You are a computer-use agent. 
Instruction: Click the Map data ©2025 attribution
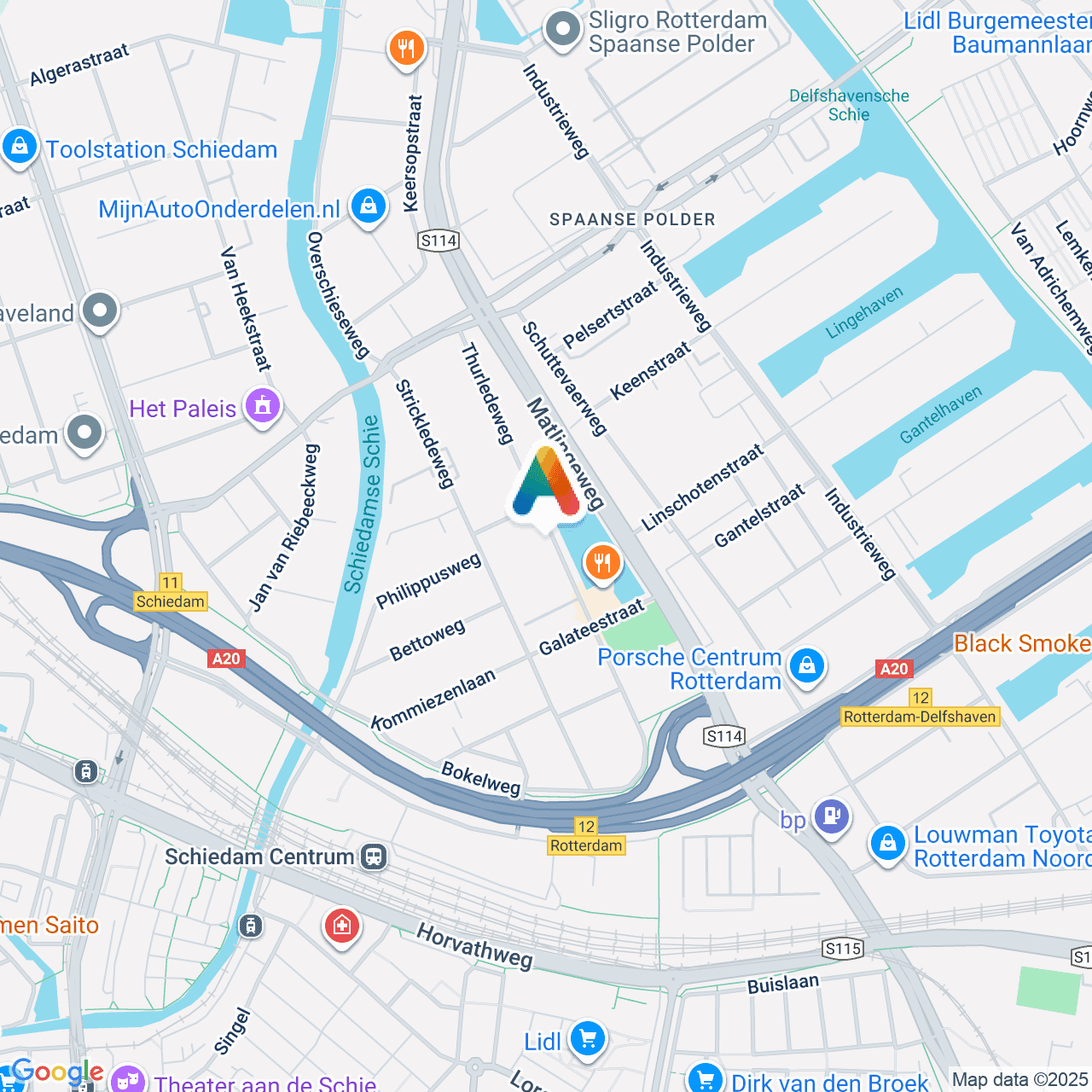click(x=1020, y=1079)
